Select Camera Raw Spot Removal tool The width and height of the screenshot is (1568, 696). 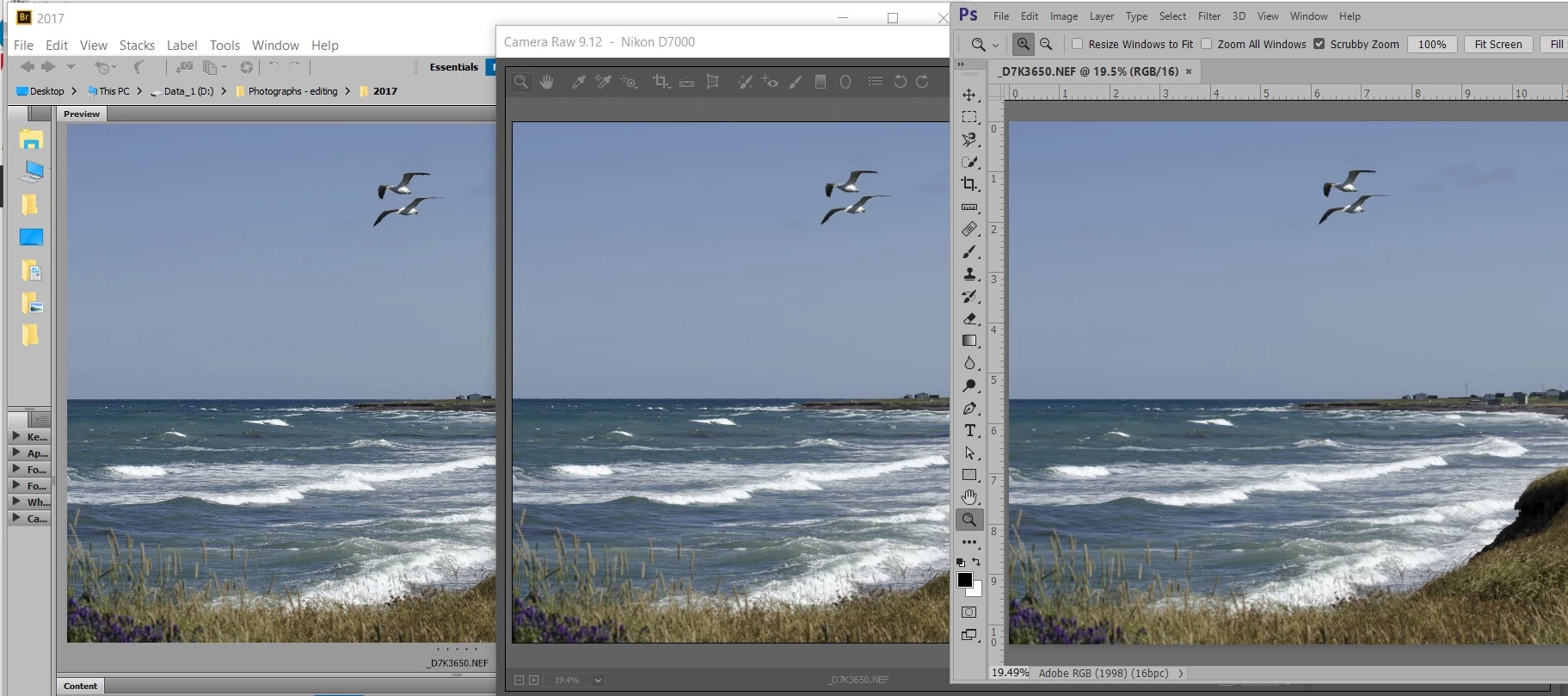[745, 82]
